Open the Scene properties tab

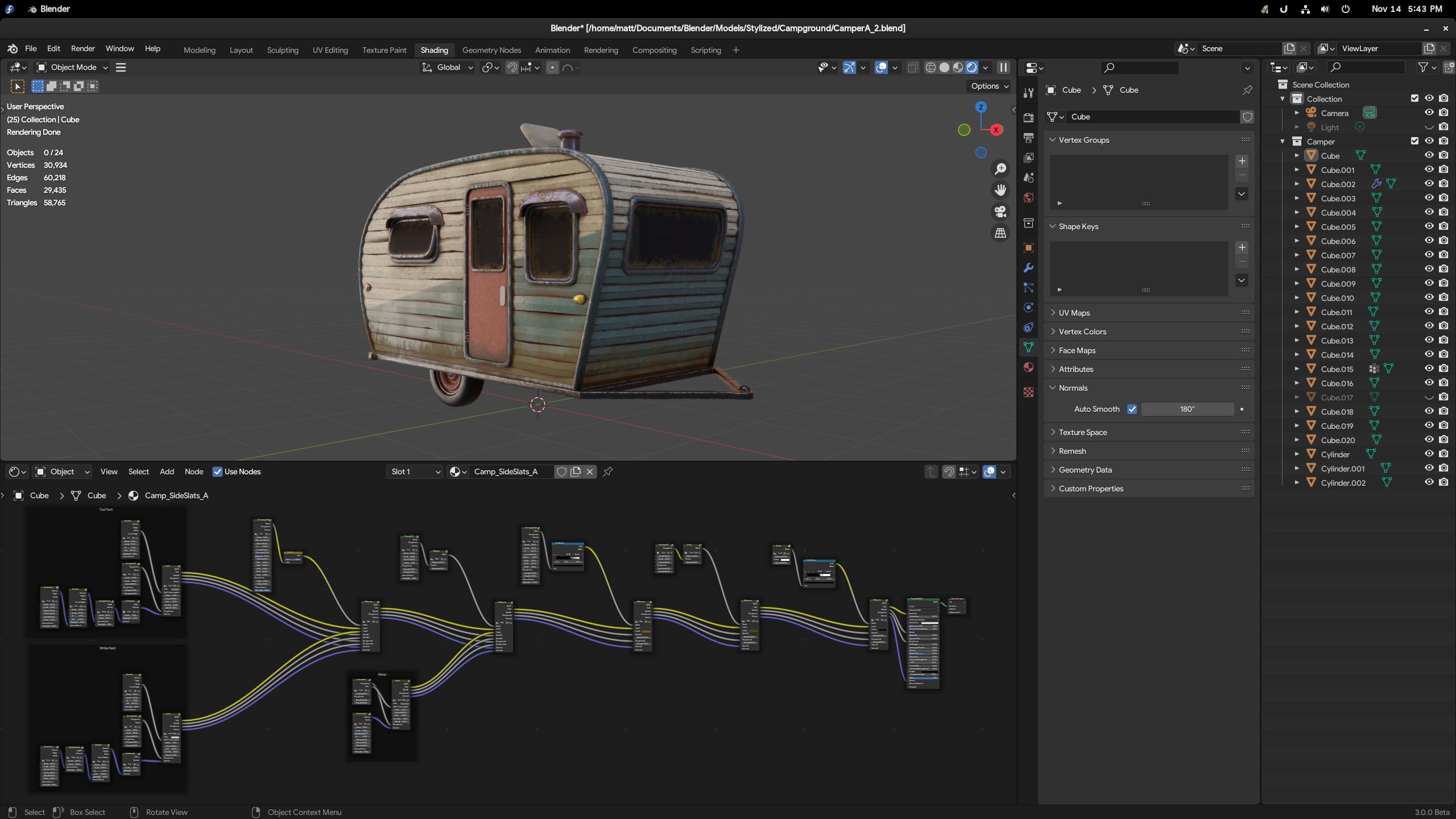[1028, 177]
